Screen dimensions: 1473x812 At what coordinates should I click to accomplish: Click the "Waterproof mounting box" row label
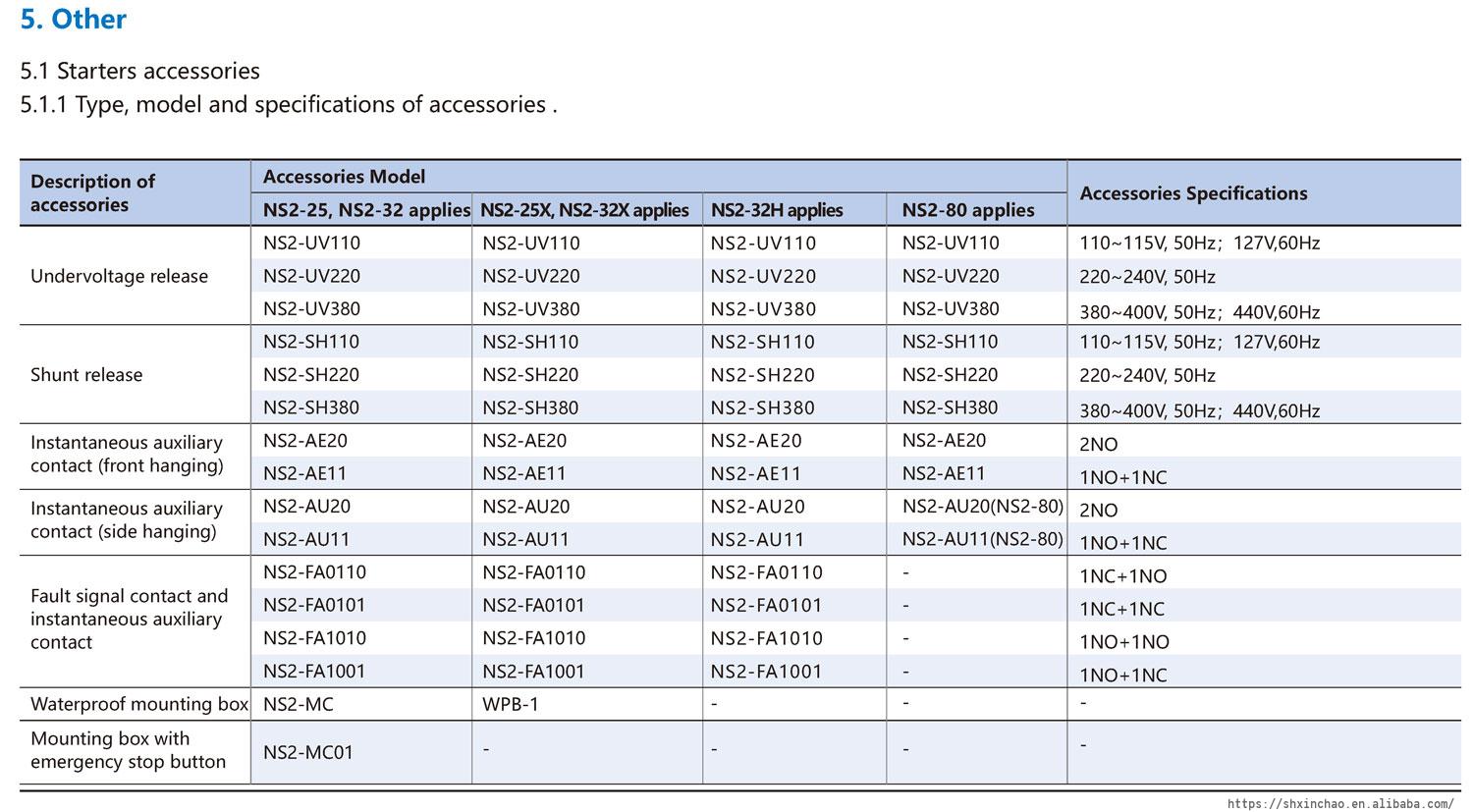pyautogui.click(x=139, y=704)
